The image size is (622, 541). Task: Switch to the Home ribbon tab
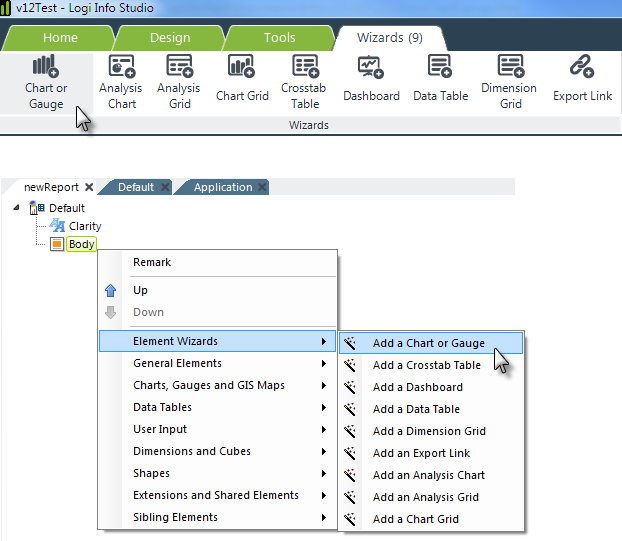tap(60, 38)
